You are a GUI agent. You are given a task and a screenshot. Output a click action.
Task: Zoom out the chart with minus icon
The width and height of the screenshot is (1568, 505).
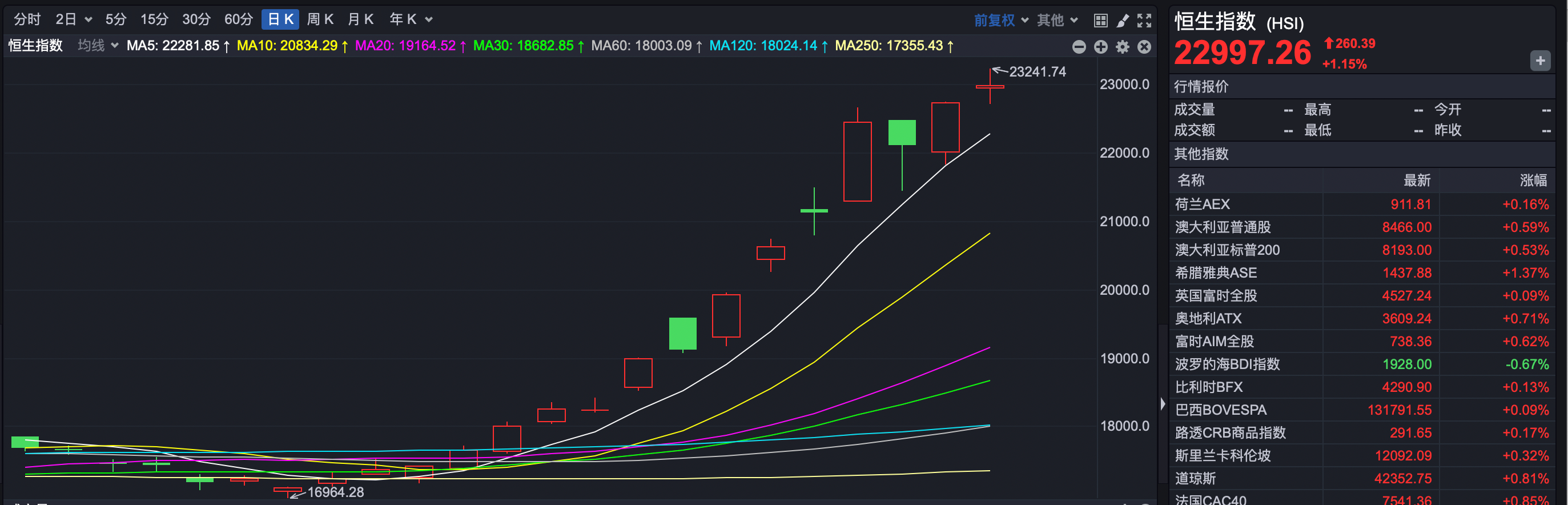1079,47
